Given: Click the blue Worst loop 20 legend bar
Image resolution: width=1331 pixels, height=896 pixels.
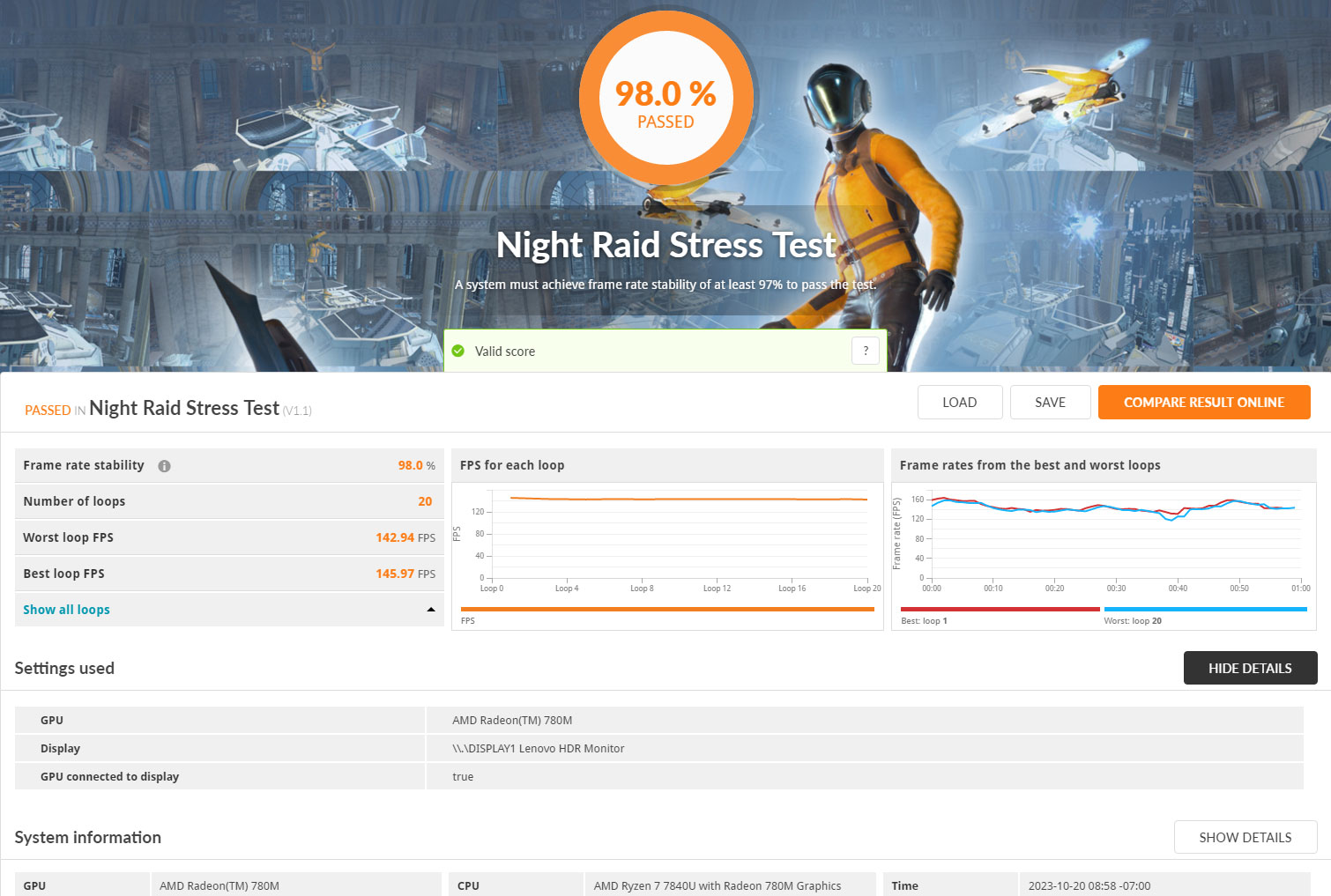Looking at the screenshot, I should [1205, 609].
